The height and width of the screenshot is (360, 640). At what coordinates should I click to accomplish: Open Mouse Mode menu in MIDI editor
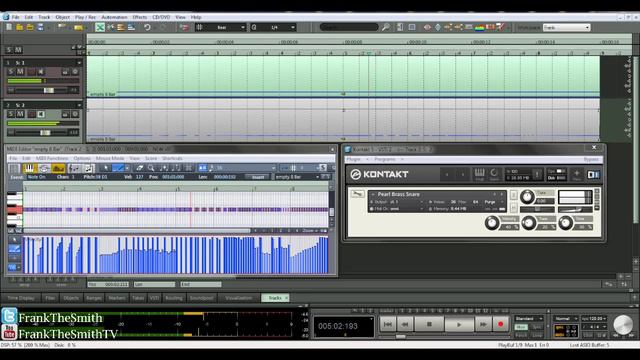coord(110,158)
